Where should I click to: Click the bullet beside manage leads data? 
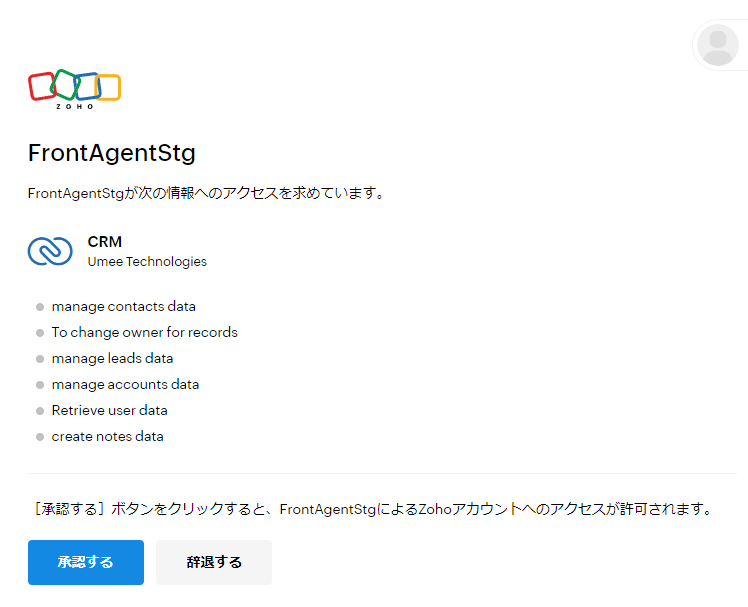coord(40,359)
